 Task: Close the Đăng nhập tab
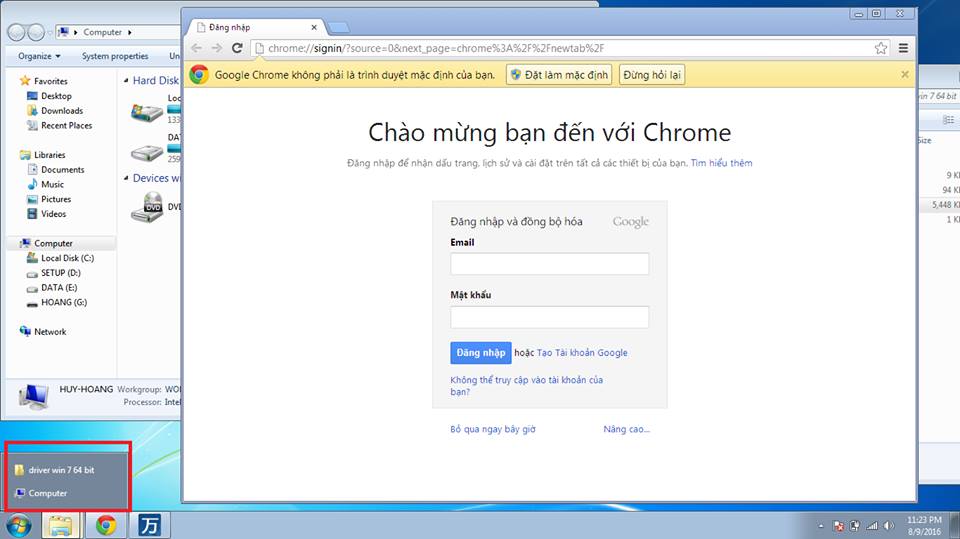tap(314, 27)
